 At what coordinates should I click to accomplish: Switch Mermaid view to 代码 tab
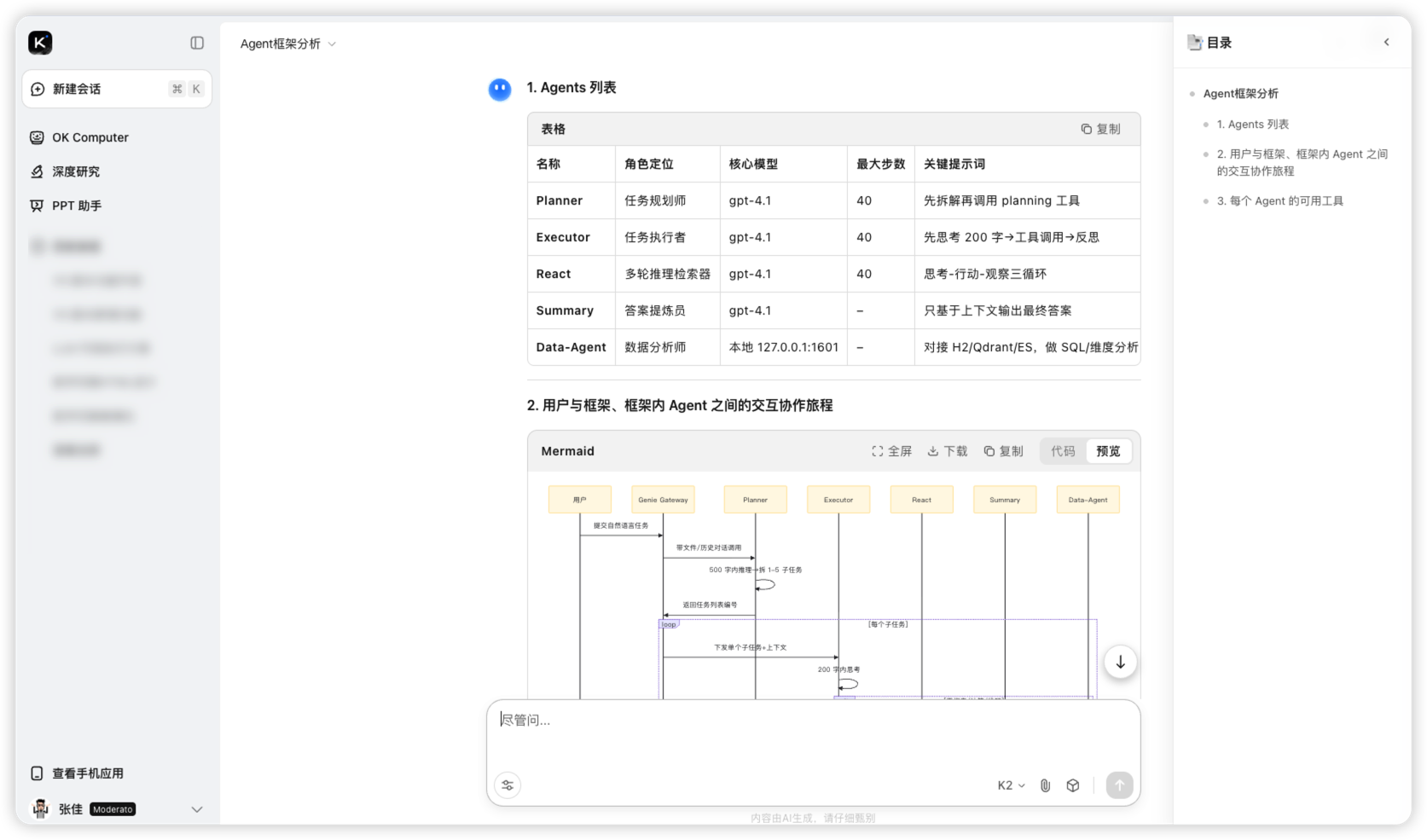coord(1063,451)
